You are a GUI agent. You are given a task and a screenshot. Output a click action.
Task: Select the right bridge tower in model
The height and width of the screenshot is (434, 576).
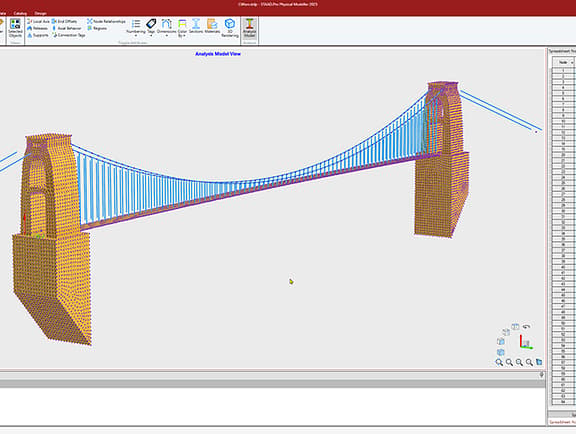442,160
